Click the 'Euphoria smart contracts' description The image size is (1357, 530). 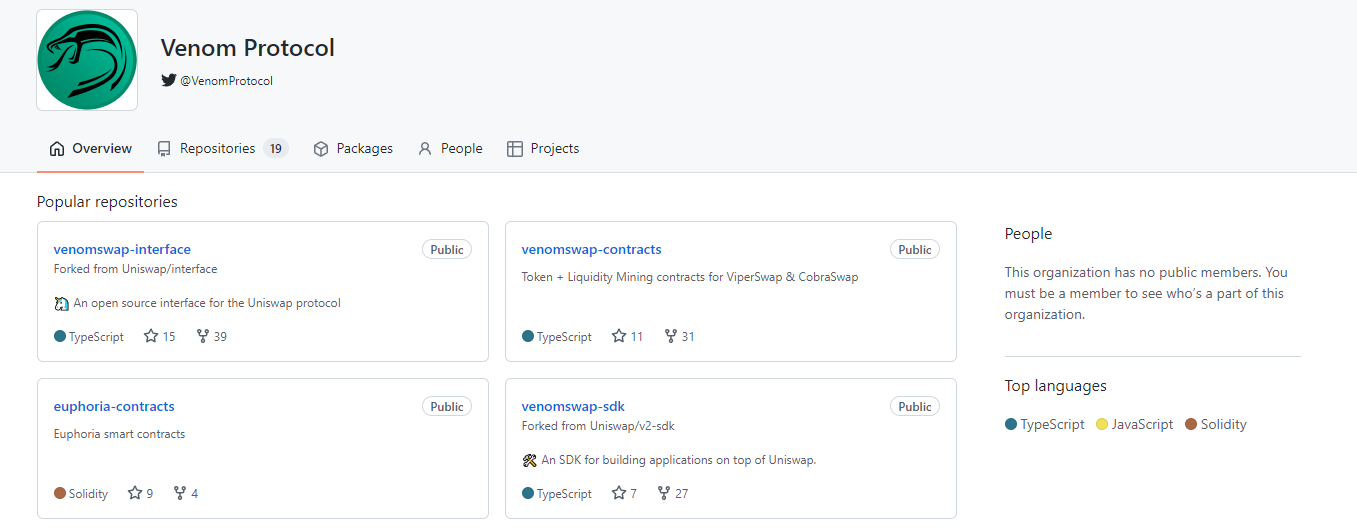click(x=119, y=434)
